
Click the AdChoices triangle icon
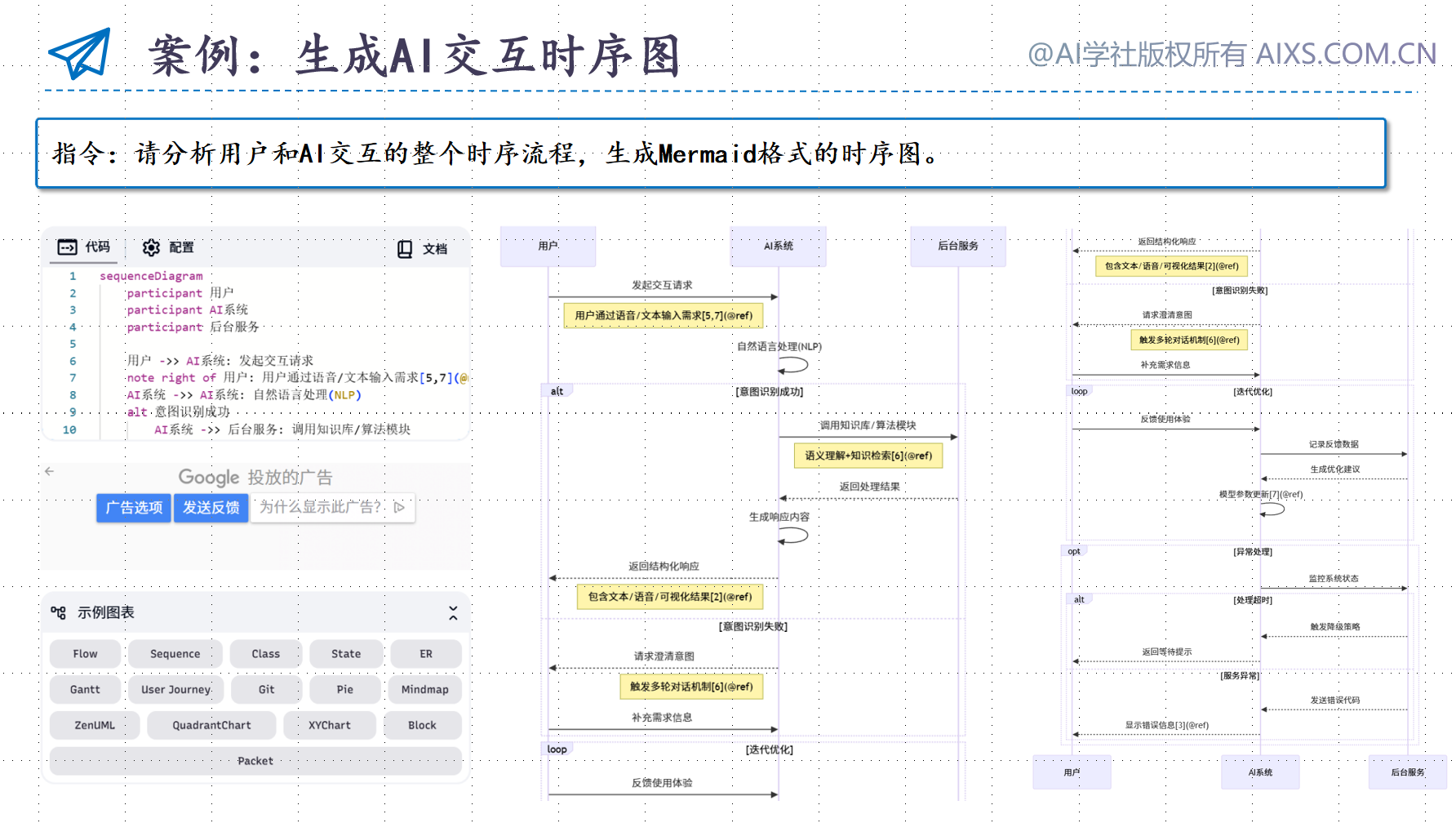pos(399,507)
